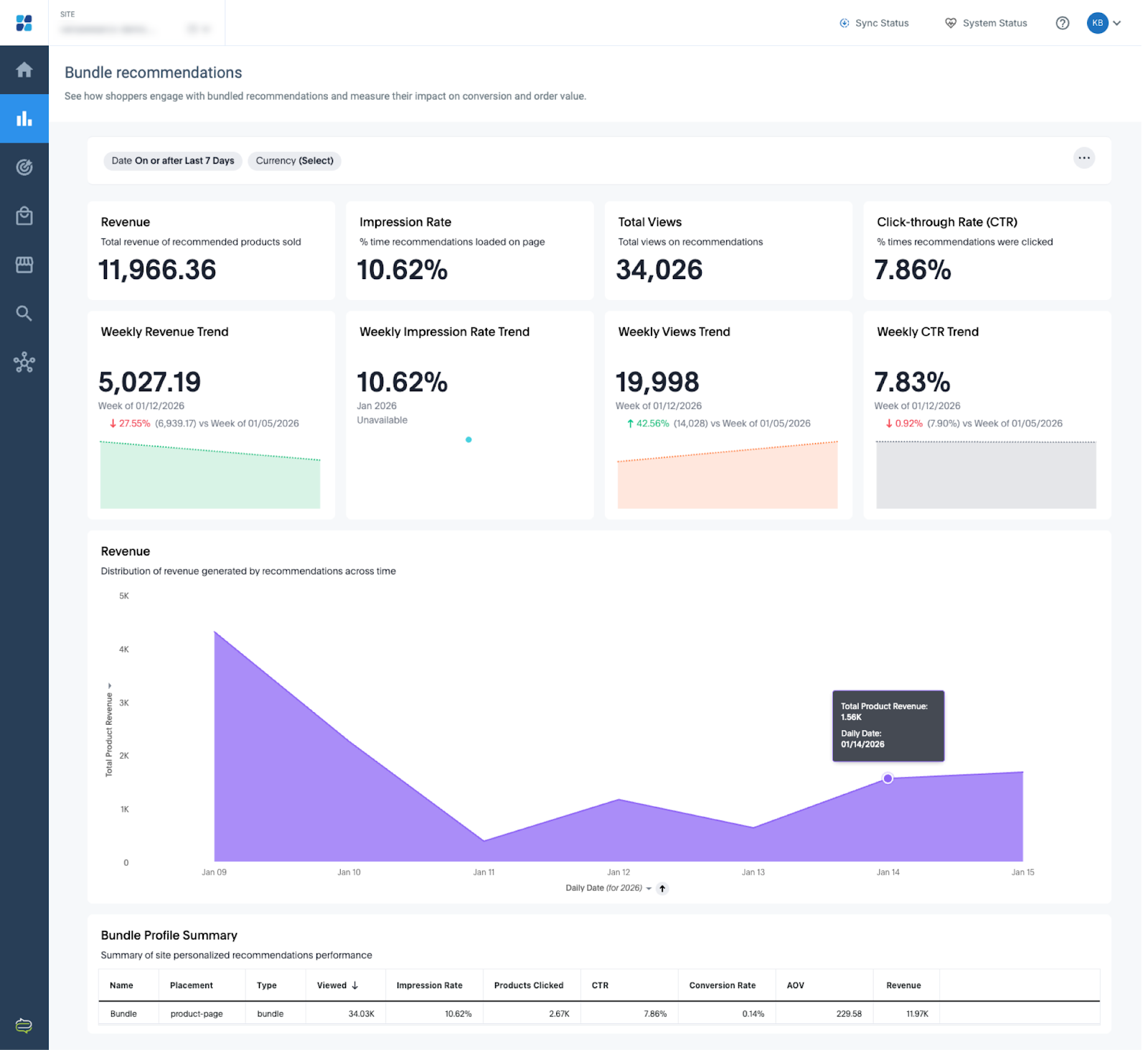Open the help question mark icon
The height and width of the screenshot is (1050, 1148).
pos(1062,23)
